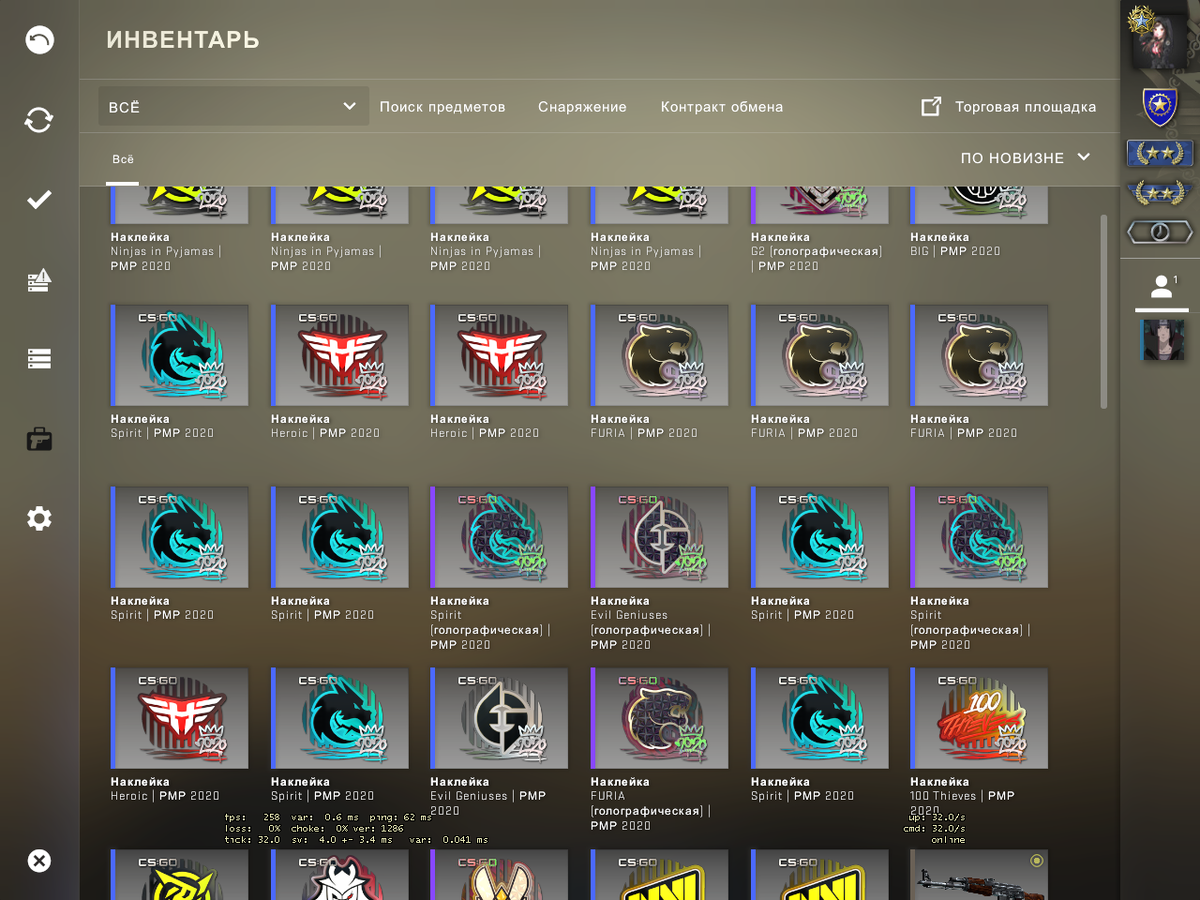Expand the ВСЁ category dropdown
This screenshot has width=1200, height=900.
233,106
